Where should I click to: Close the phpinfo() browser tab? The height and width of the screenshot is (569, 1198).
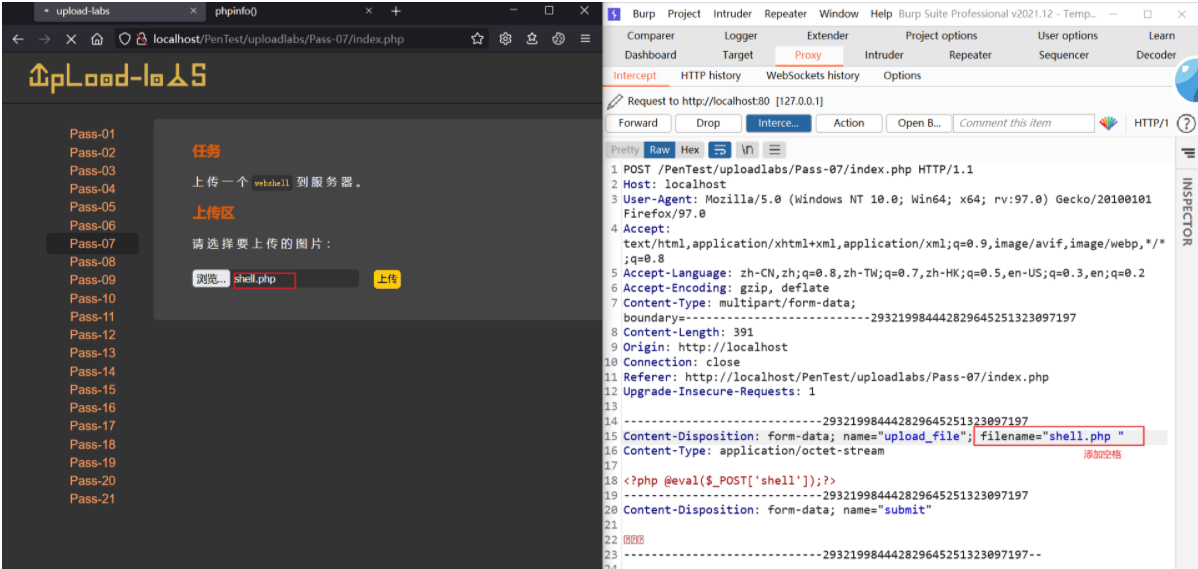point(369,11)
